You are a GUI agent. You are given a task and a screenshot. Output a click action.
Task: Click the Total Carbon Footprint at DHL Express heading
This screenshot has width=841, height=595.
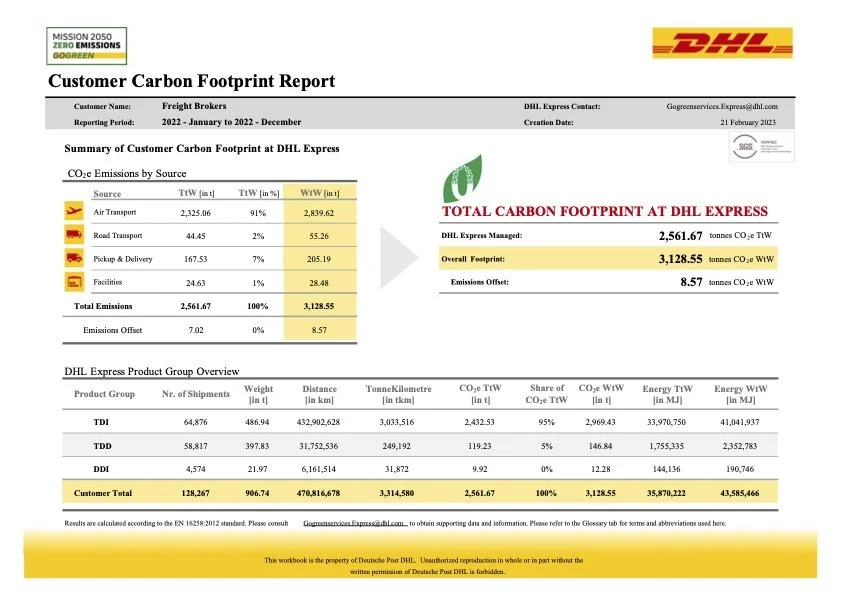click(x=604, y=211)
